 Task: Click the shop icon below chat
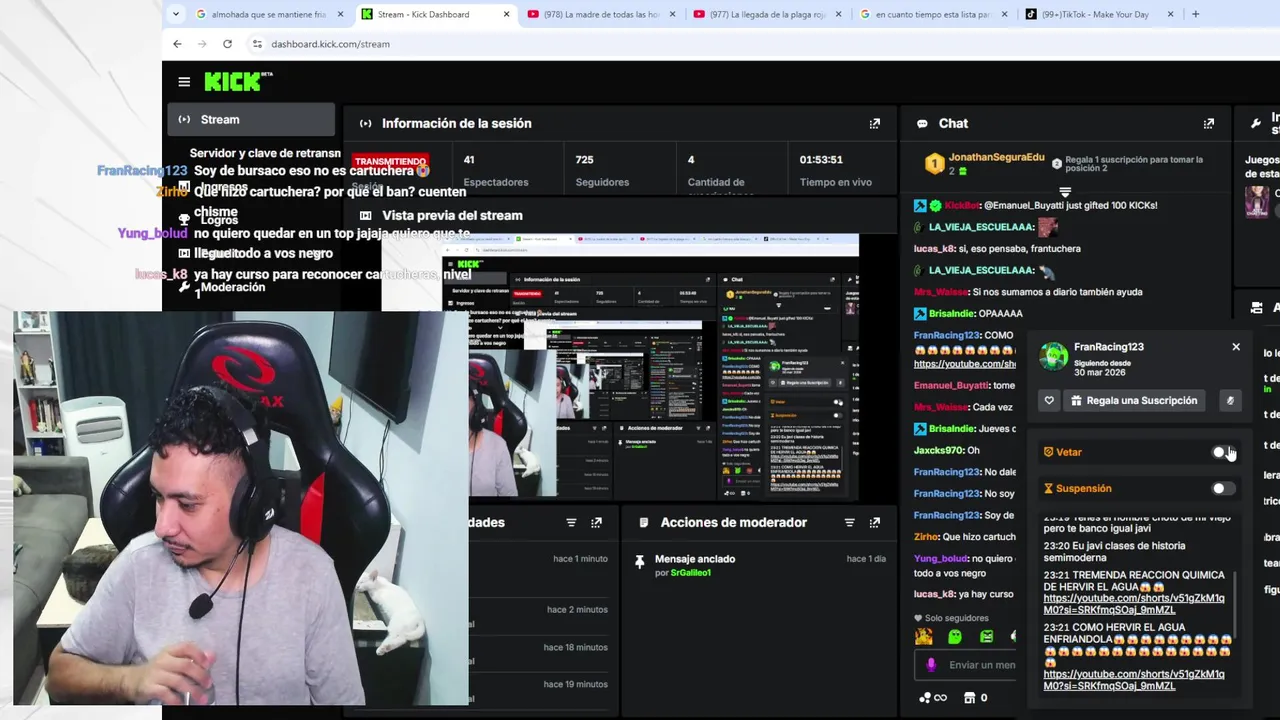(969, 698)
